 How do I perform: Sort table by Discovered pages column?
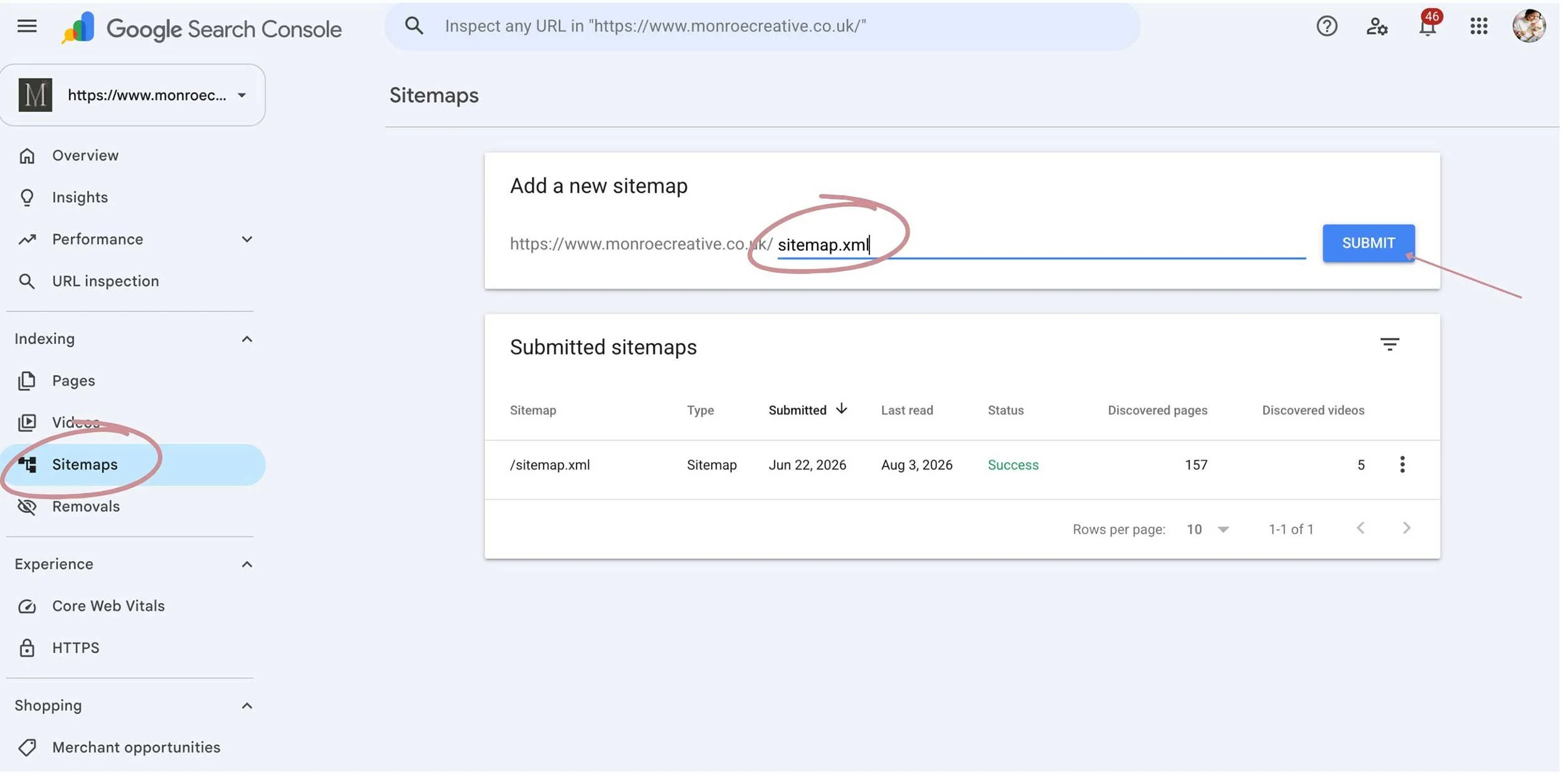pyautogui.click(x=1157, y=411)
